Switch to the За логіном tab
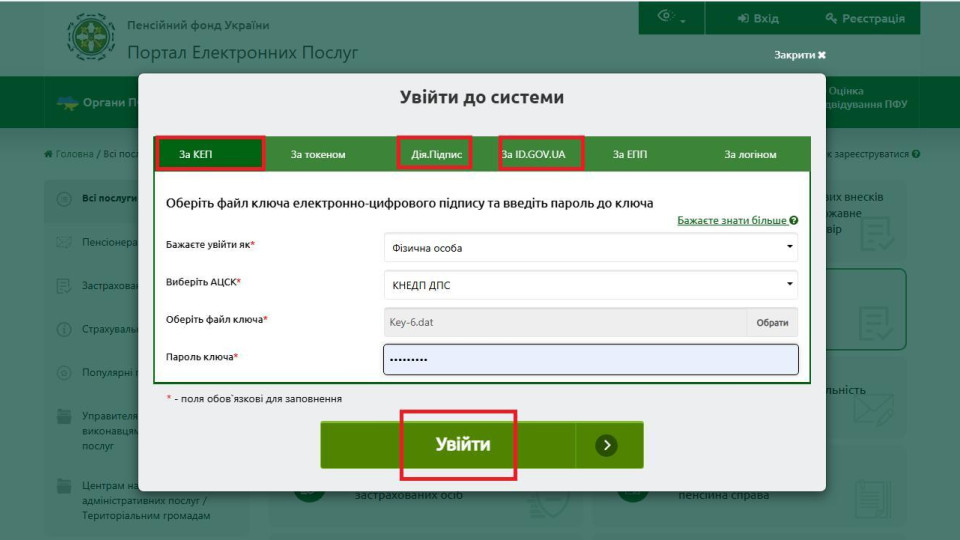 750,154
